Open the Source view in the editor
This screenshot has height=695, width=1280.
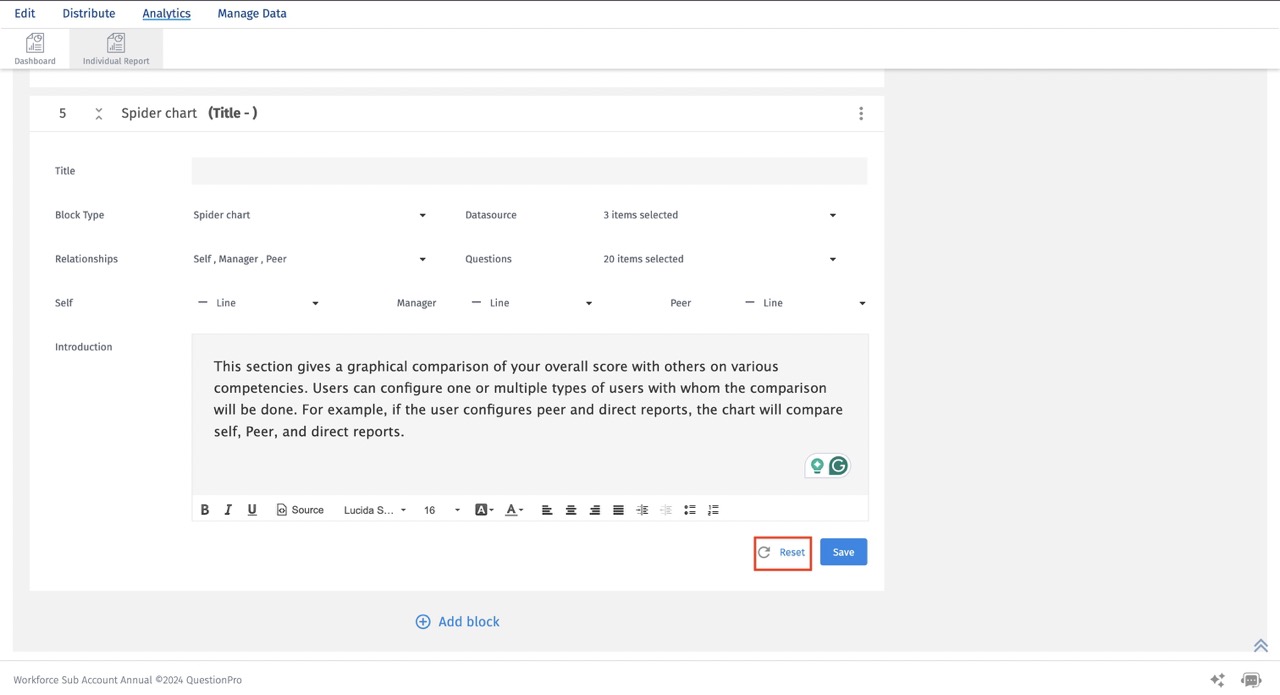pyautogui.click(x=300, y=510)
